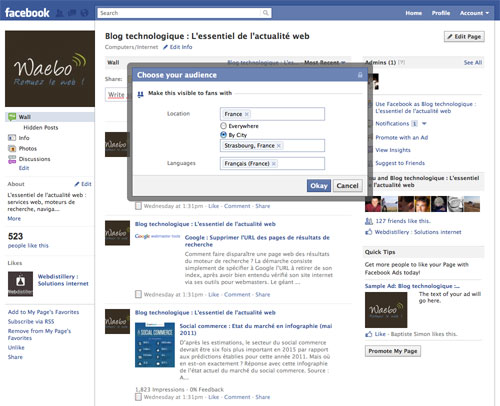Dismiss dialog with the Cancel button

point(347,186)
